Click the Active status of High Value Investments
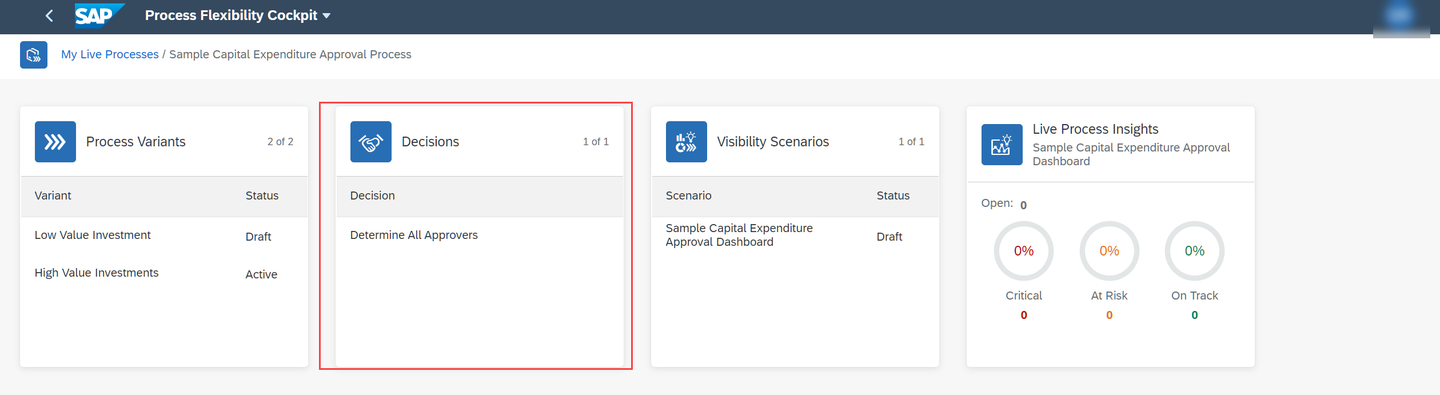 [x=261, y=275]
